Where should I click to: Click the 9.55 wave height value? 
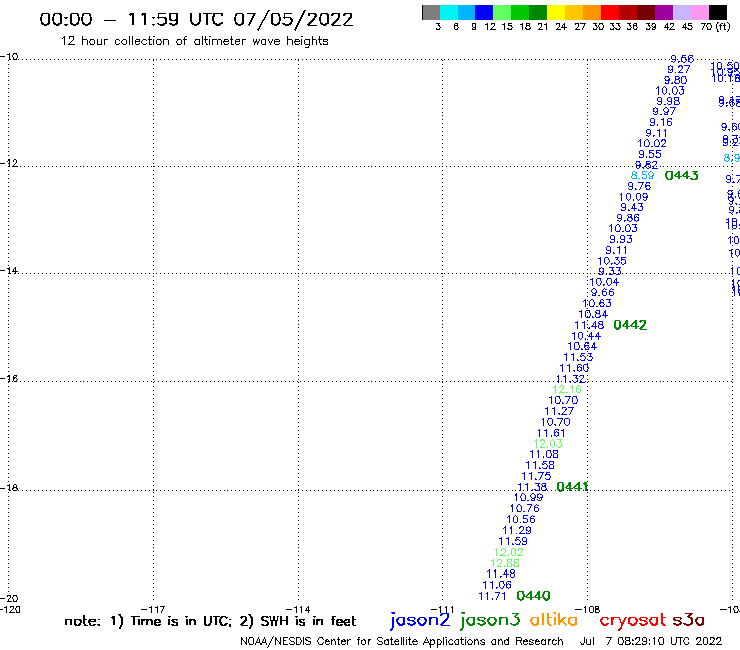coord(650,154)
